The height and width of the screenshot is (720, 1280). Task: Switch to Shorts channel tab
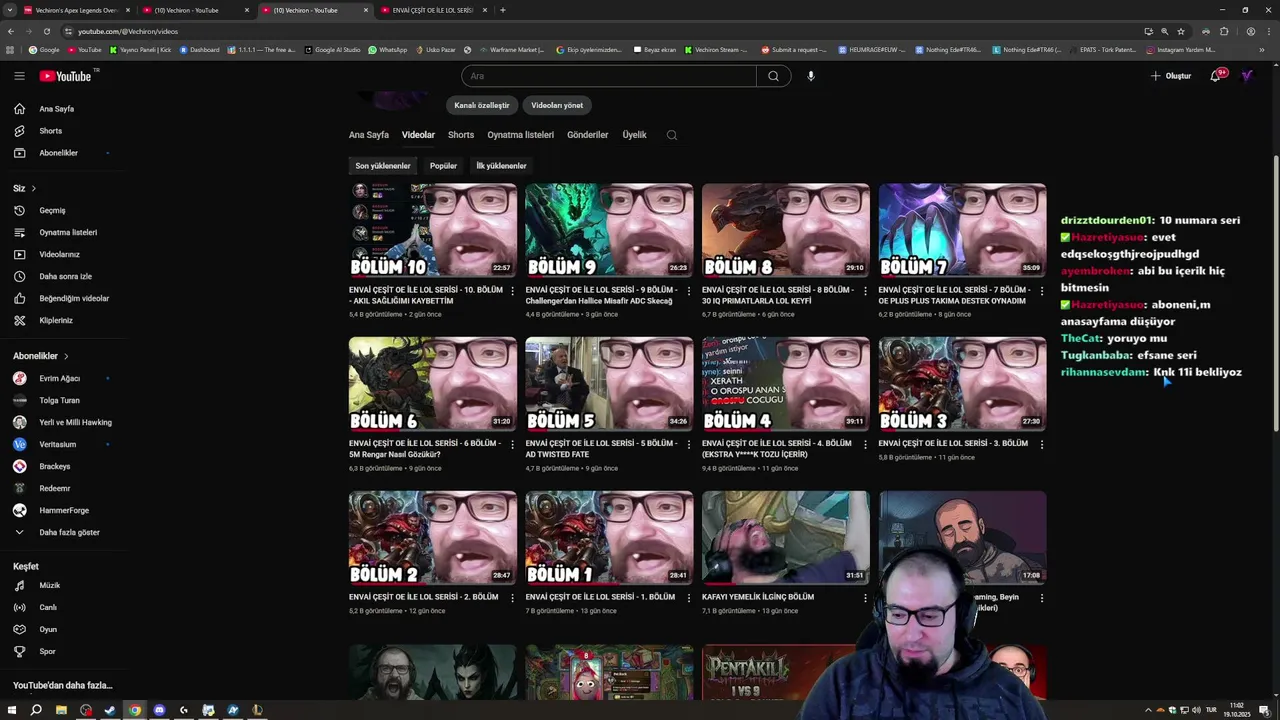coord(461,135)
